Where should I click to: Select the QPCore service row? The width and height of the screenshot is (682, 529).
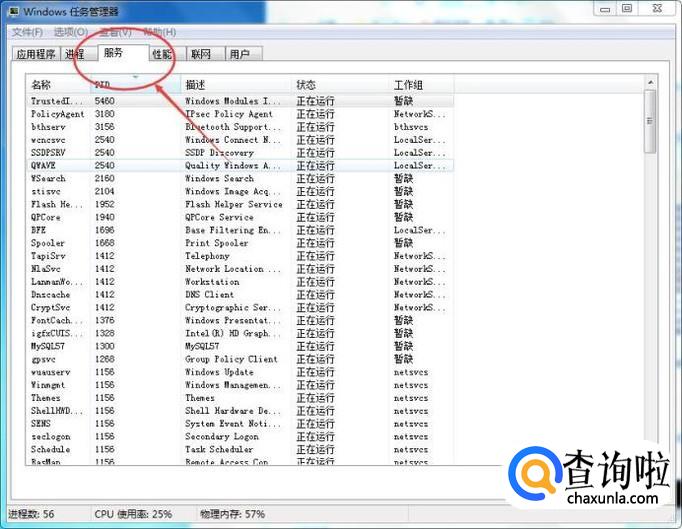pos(240,217)
